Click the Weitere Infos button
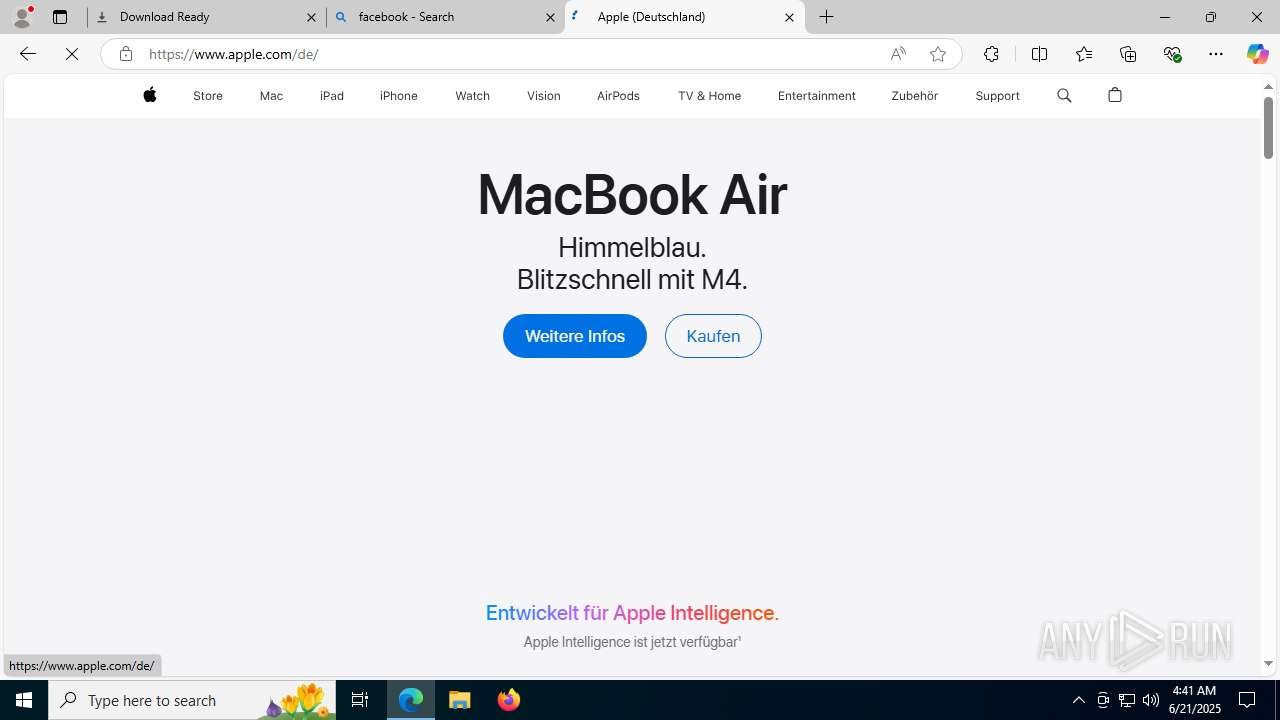The width and height of the screenshot is (1280, 720). pyautogui.click(x=575, y=336)
